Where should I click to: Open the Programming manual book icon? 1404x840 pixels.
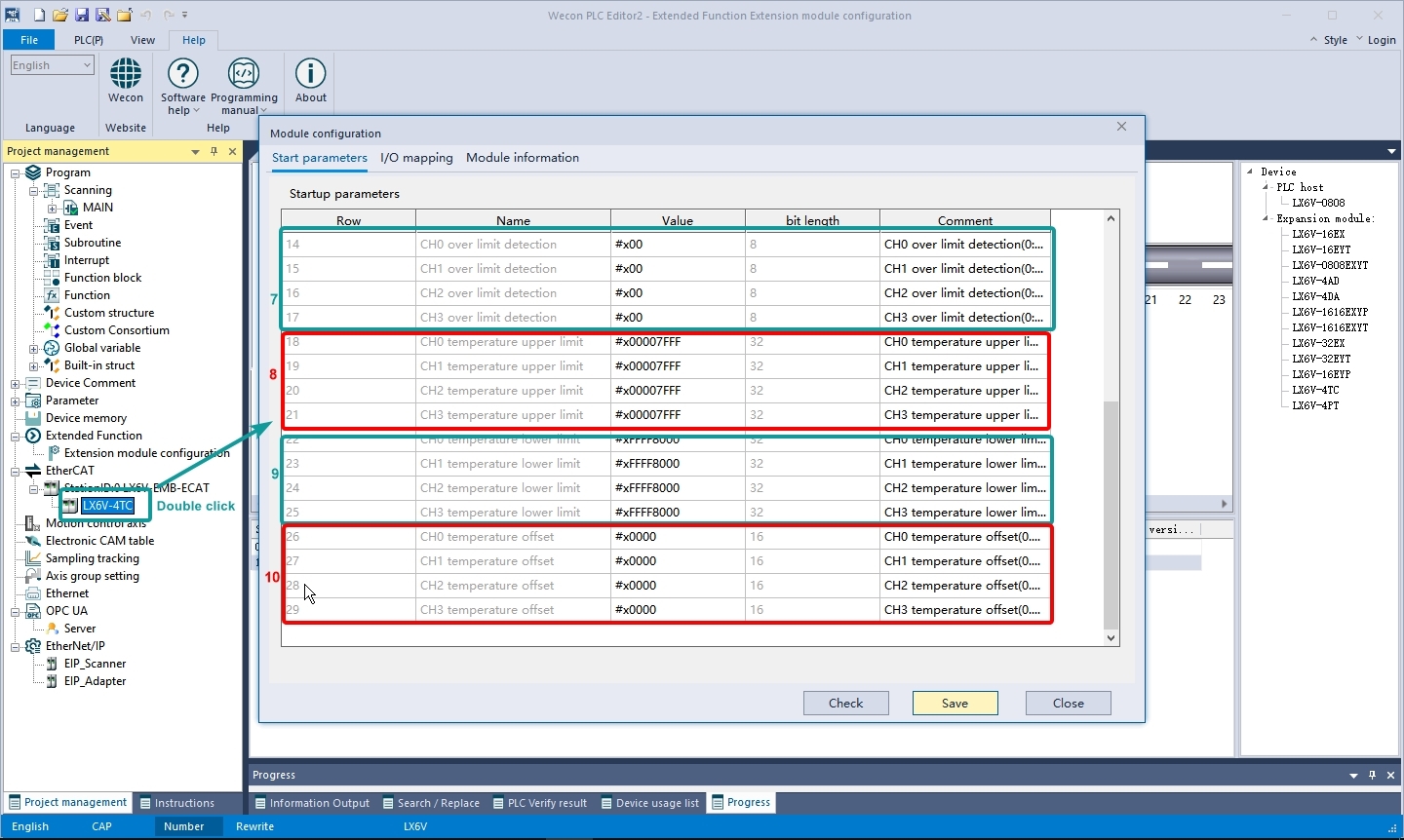[x=244, y=74]
